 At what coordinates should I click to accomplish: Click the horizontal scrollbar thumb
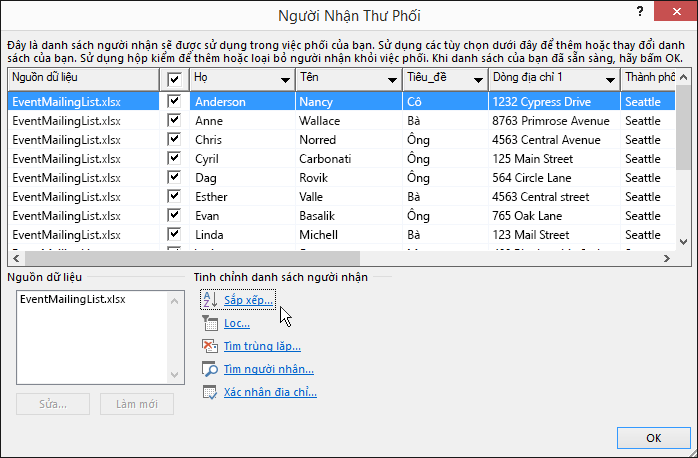[192, 258]
